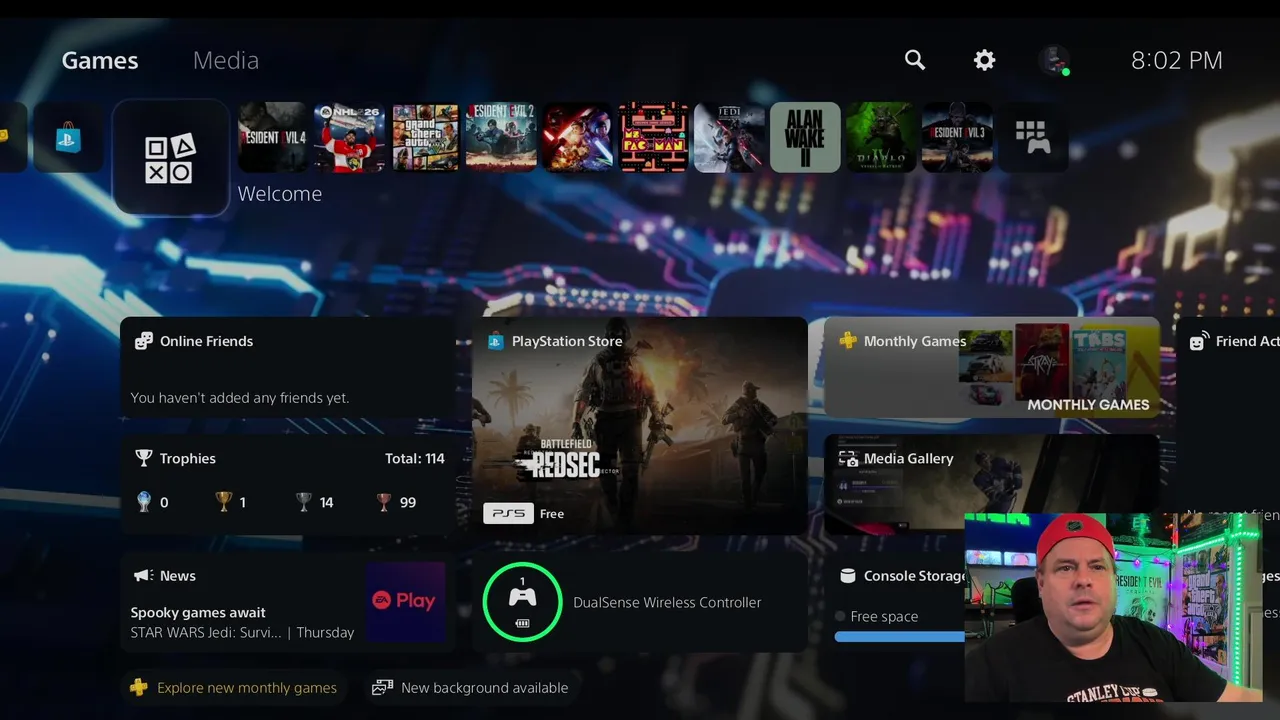Open the Trophies card

pyautogui.click(x=288, y=484)
